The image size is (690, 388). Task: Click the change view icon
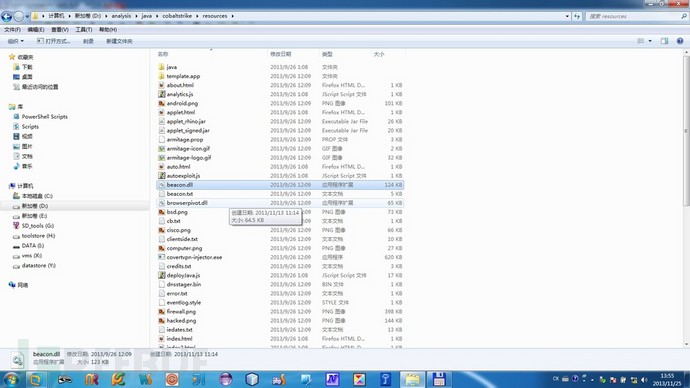point(641,41)
